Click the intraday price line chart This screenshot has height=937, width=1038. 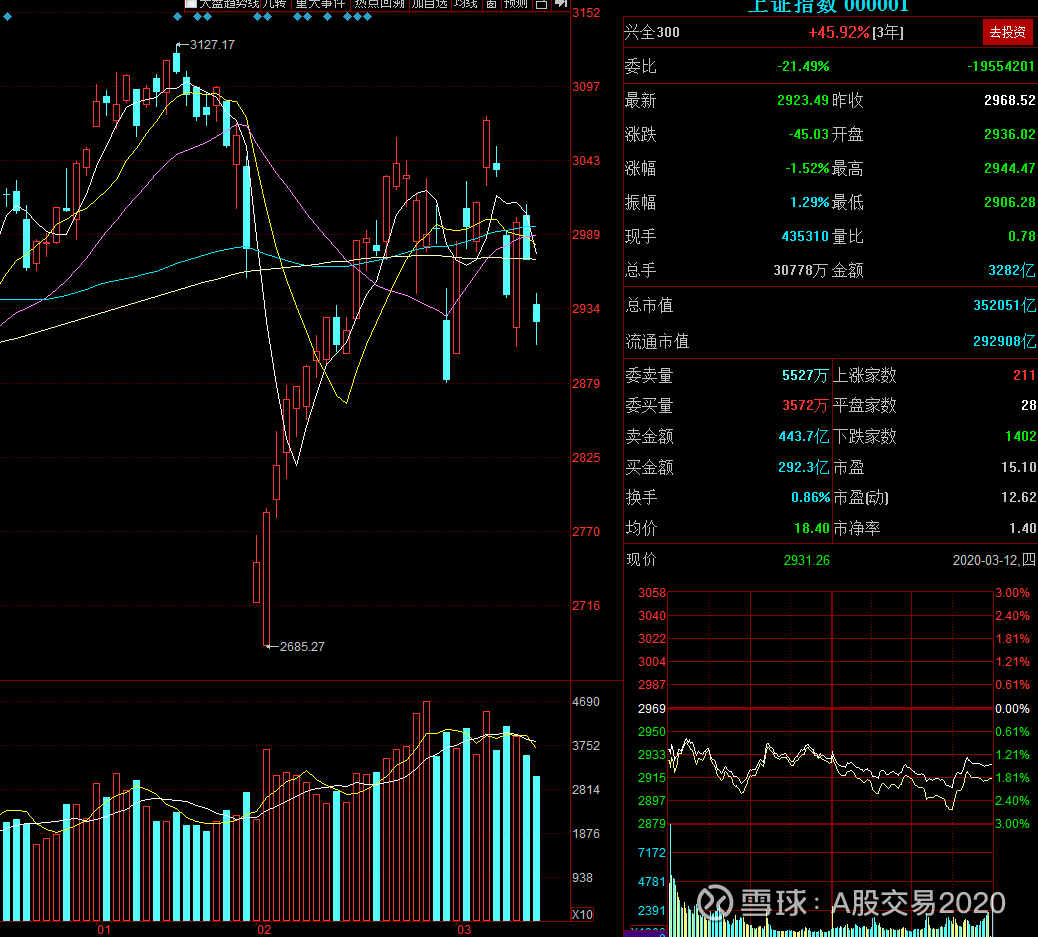point(831,772)
